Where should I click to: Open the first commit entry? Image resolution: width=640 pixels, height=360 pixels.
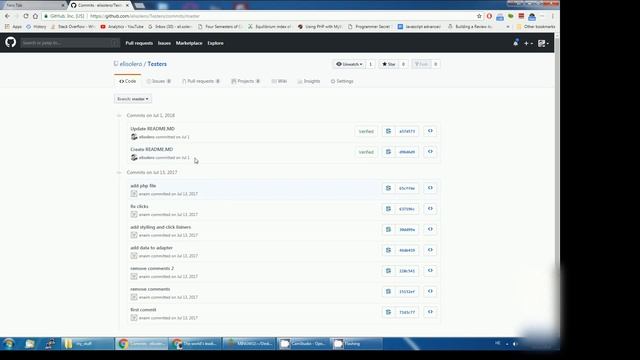143,310
